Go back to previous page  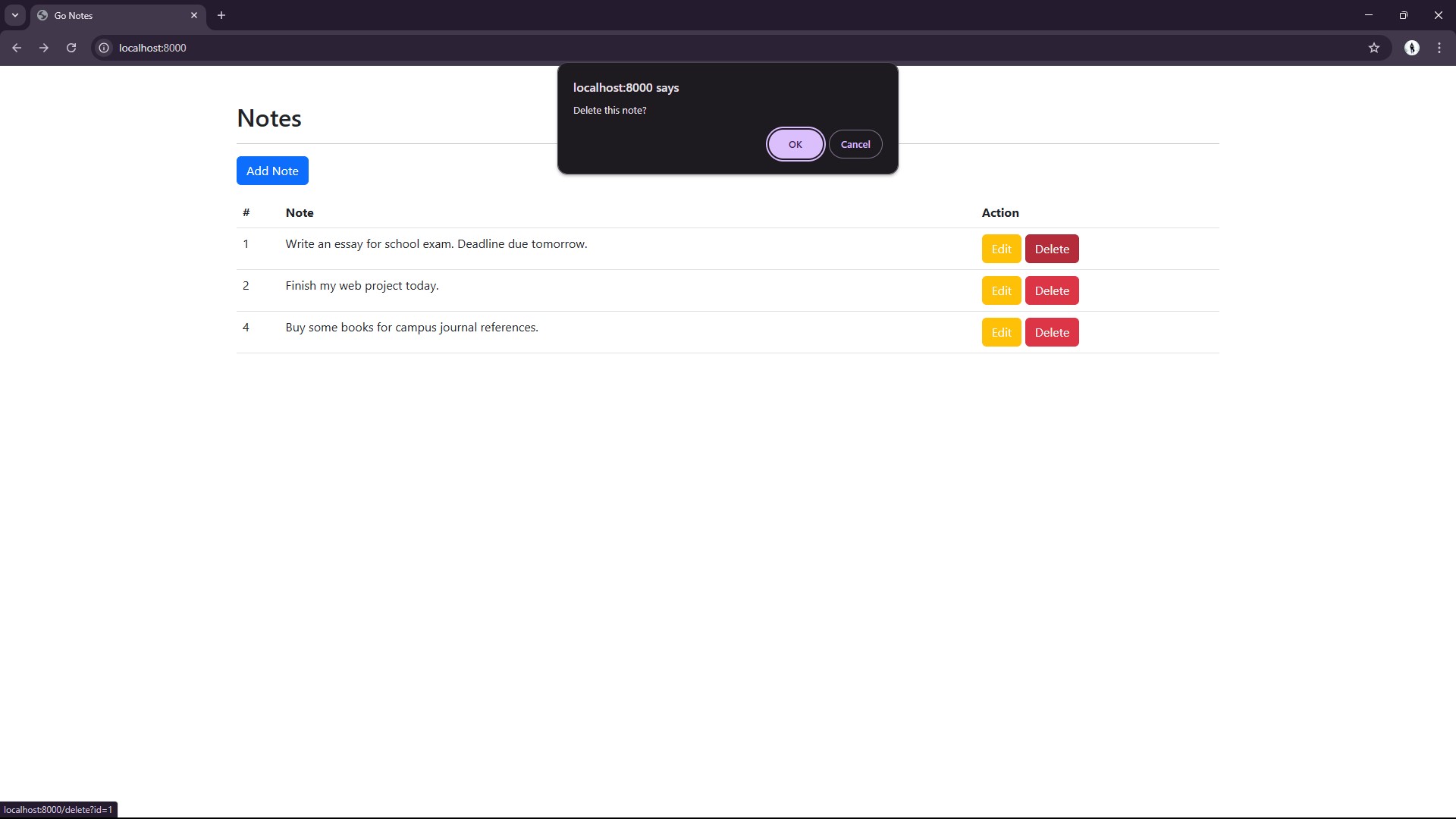[17, 48]
